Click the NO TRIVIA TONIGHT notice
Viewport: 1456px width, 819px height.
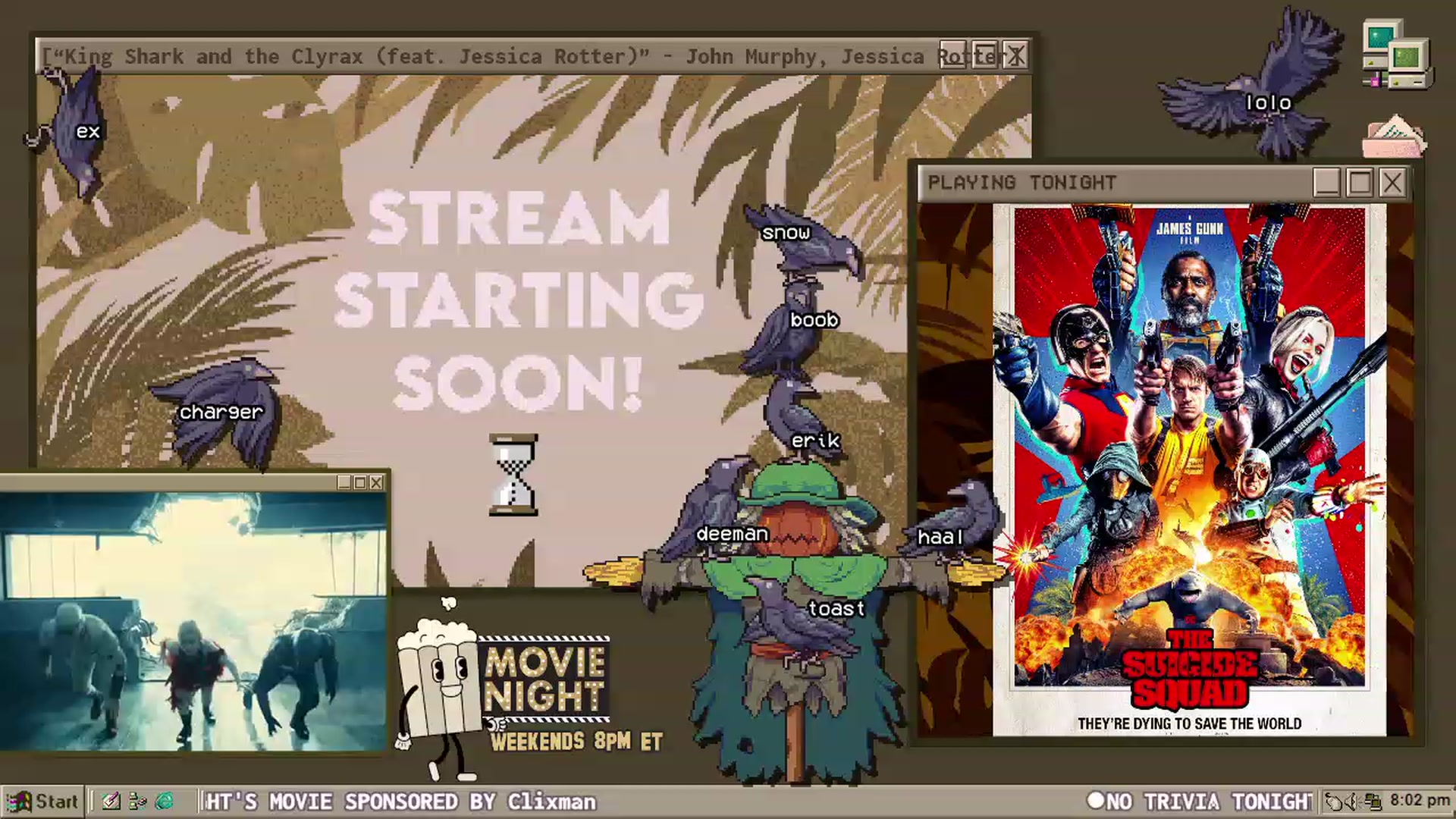coord(1209,802)
